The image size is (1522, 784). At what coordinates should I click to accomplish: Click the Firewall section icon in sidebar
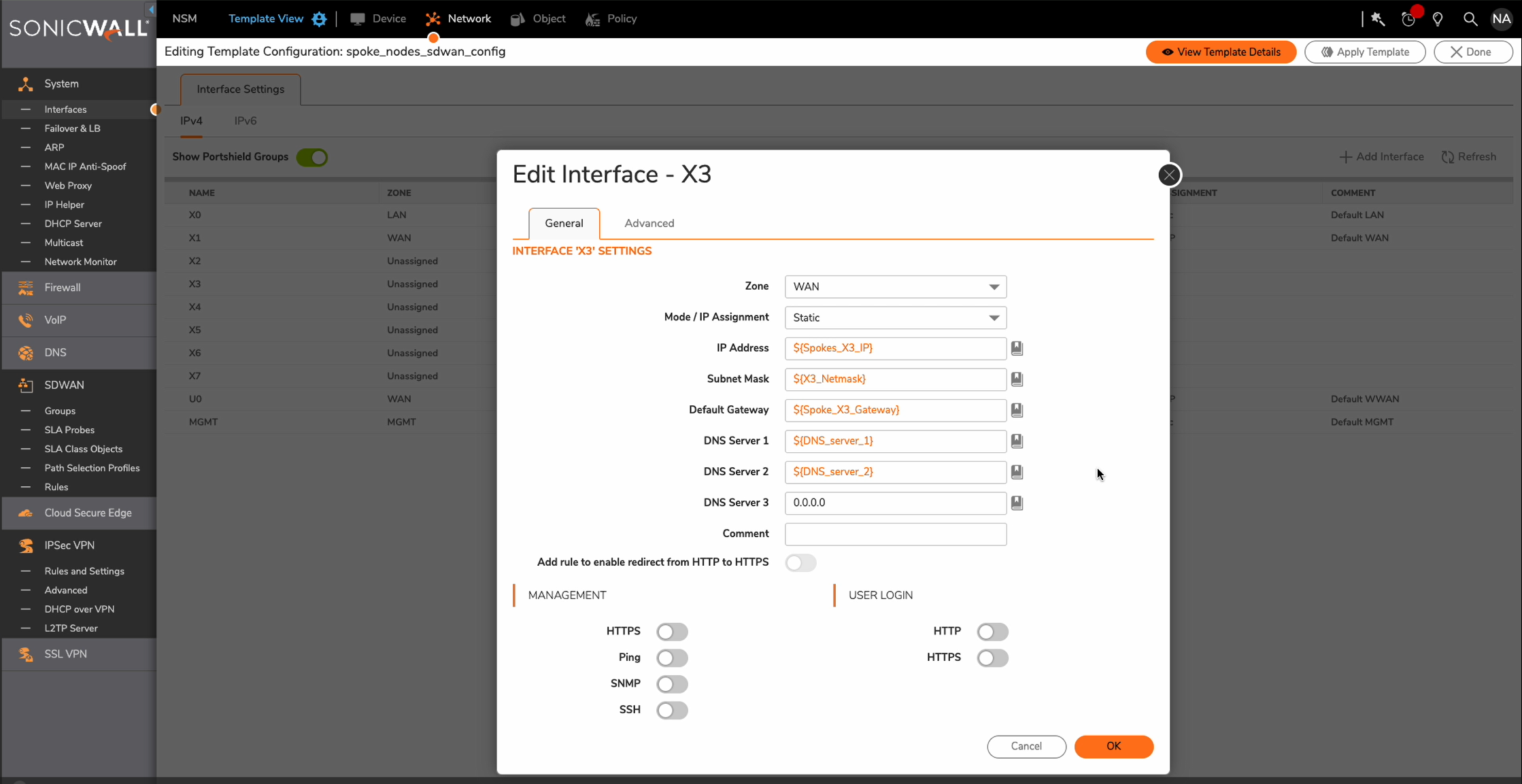26,288
